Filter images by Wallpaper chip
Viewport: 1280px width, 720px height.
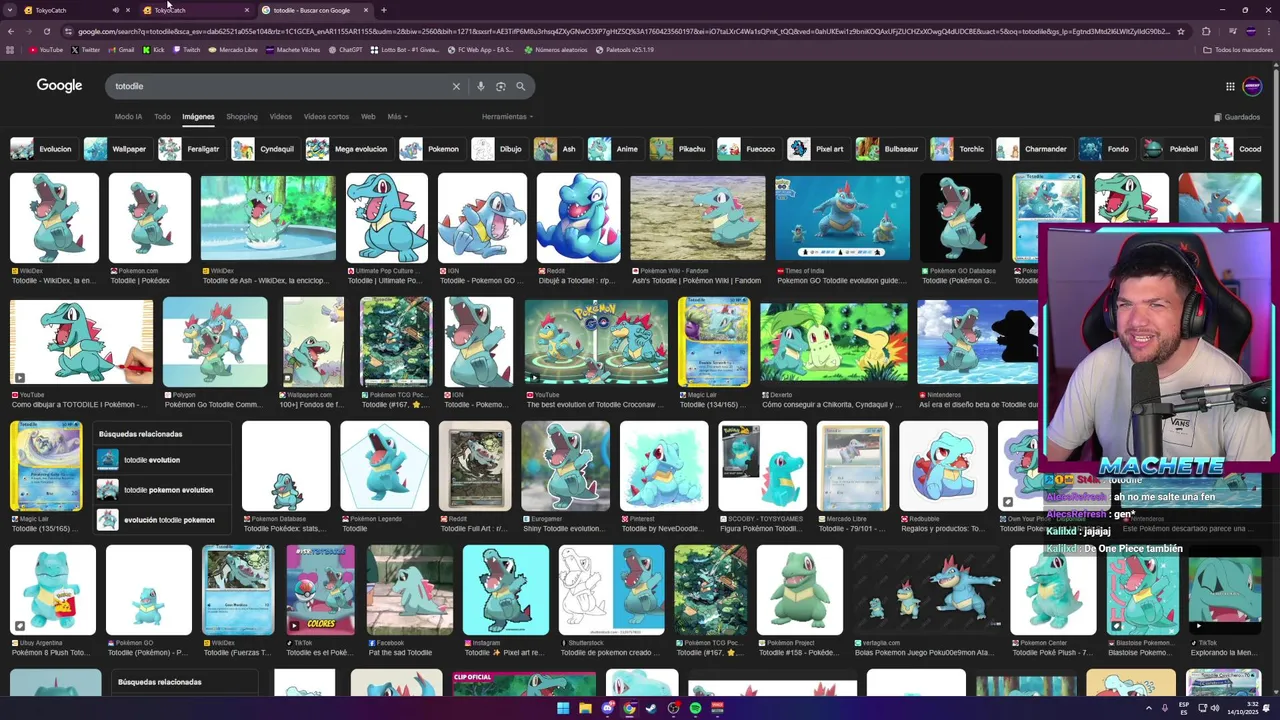(x=116, y=149)
